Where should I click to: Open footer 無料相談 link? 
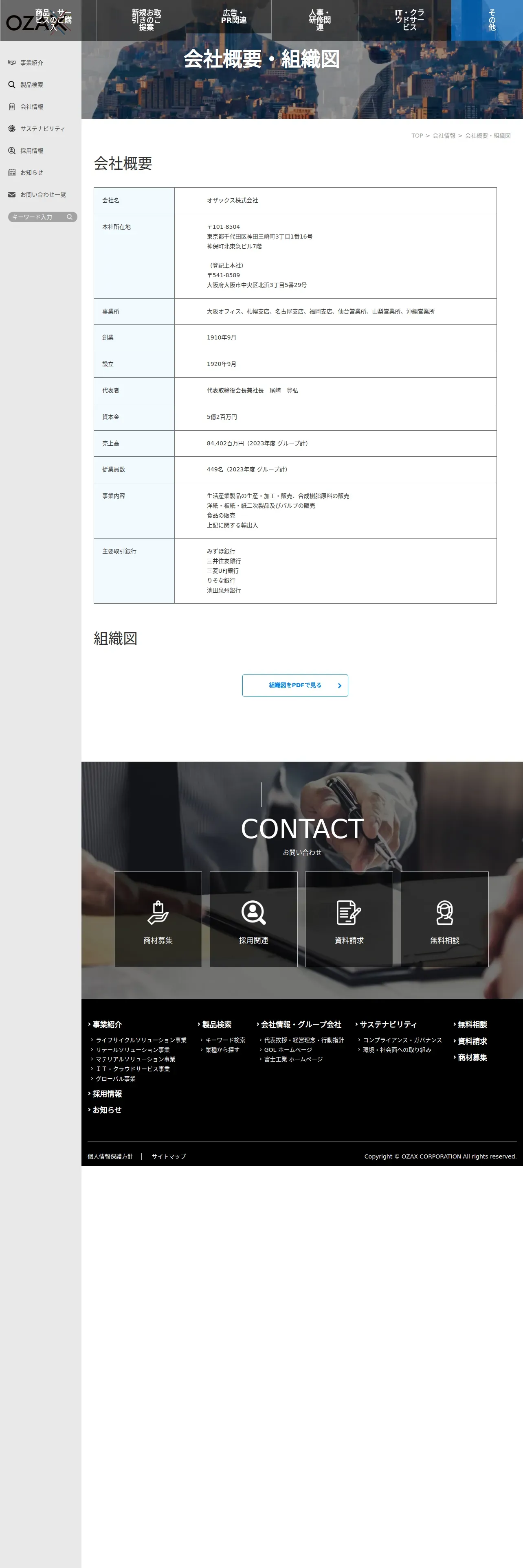tap(472, 1025)
